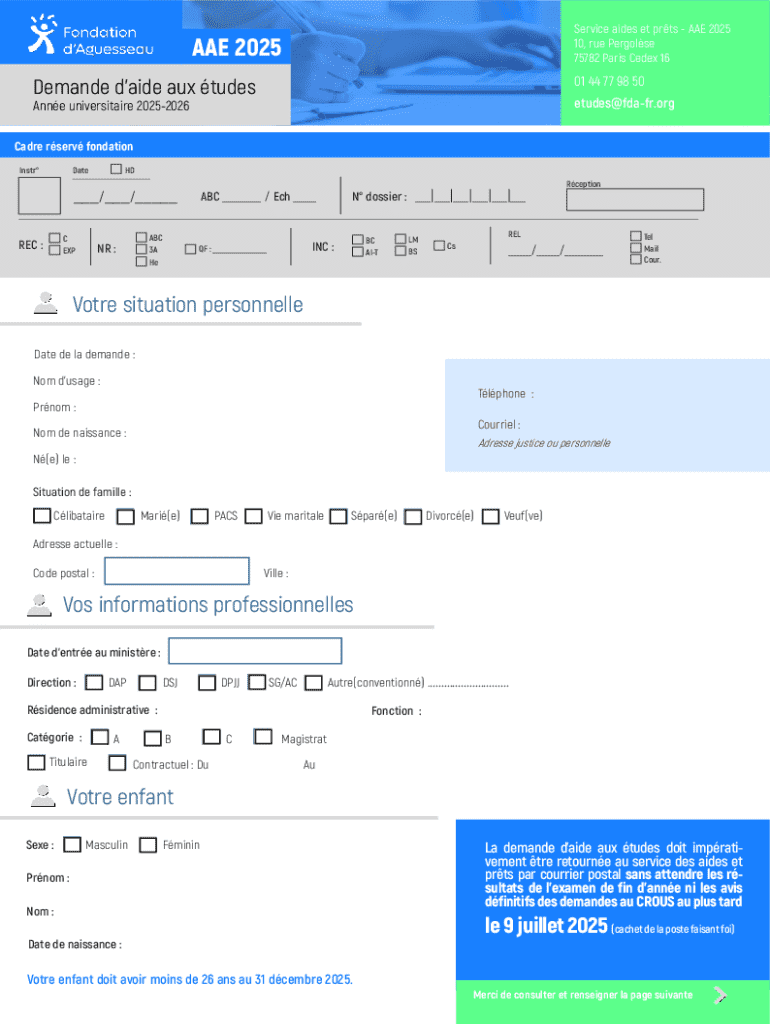Check the Célibataire box
Viewport: 770px width, 1024px height.
[x=41, y=516]
